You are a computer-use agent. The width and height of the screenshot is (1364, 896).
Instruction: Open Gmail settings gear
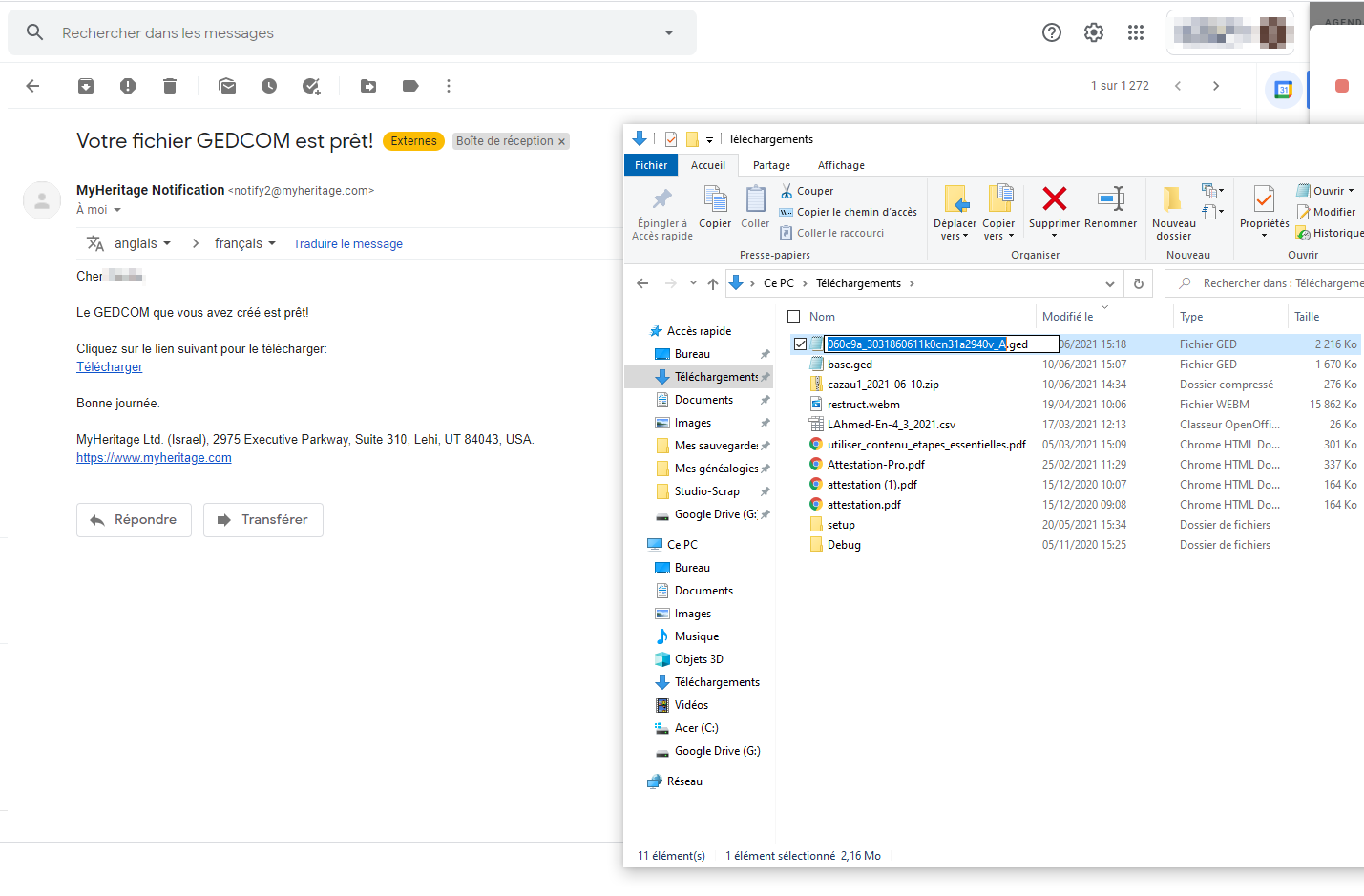tap(1094, 32)
